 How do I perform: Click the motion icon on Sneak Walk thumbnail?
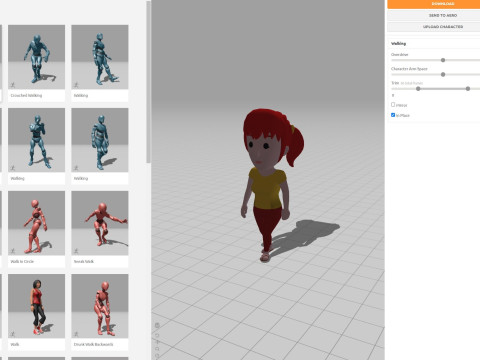[76, 251]
